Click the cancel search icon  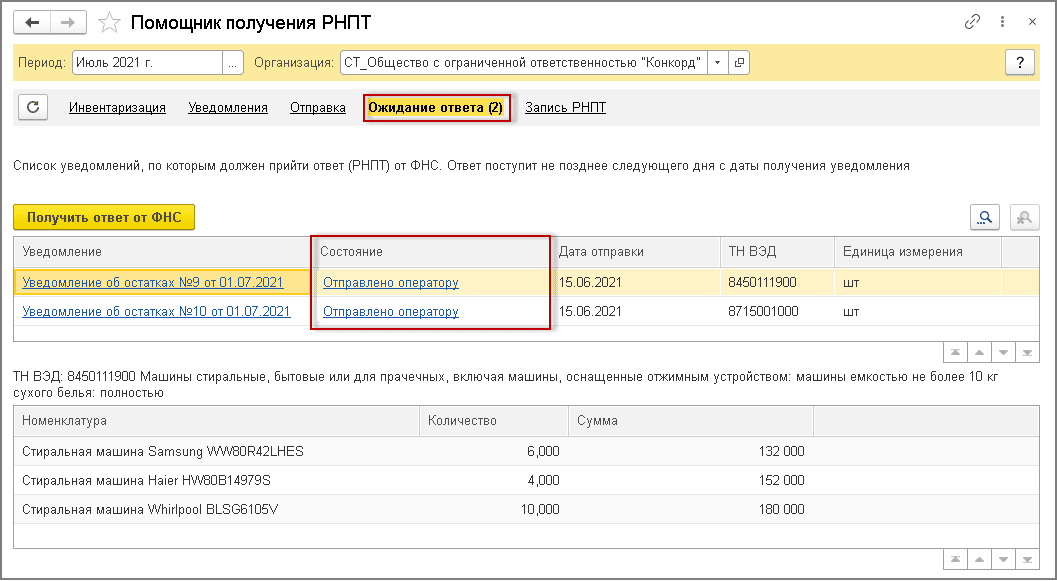(1022, 218)
